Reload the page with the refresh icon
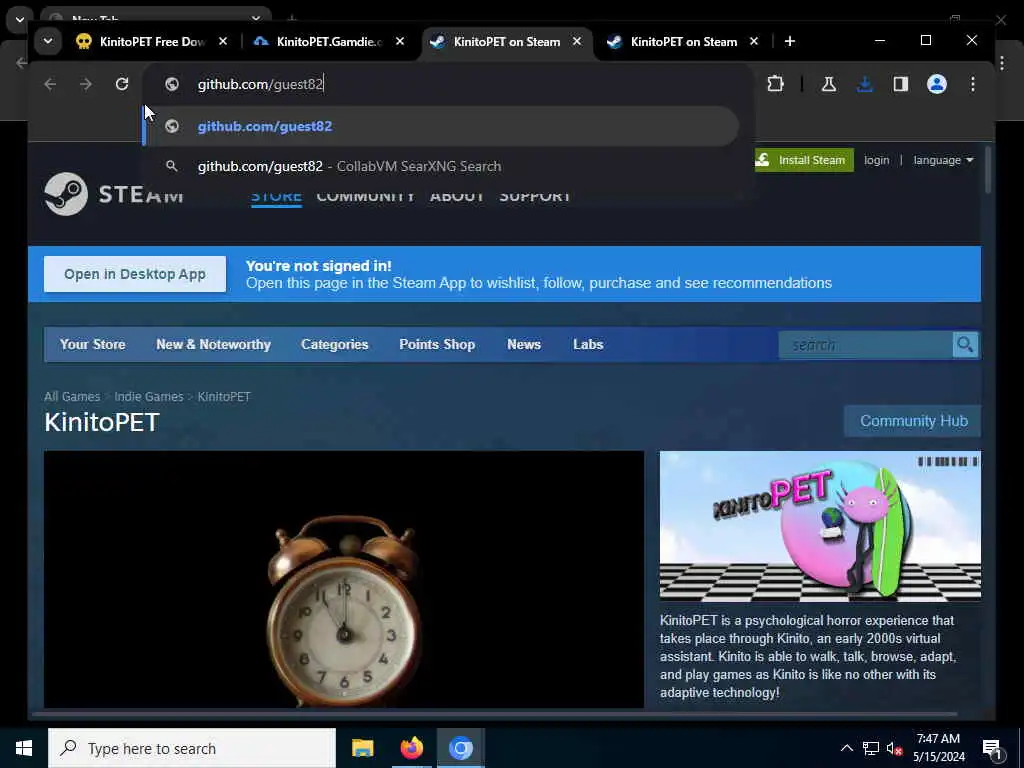 coord(121,84)
